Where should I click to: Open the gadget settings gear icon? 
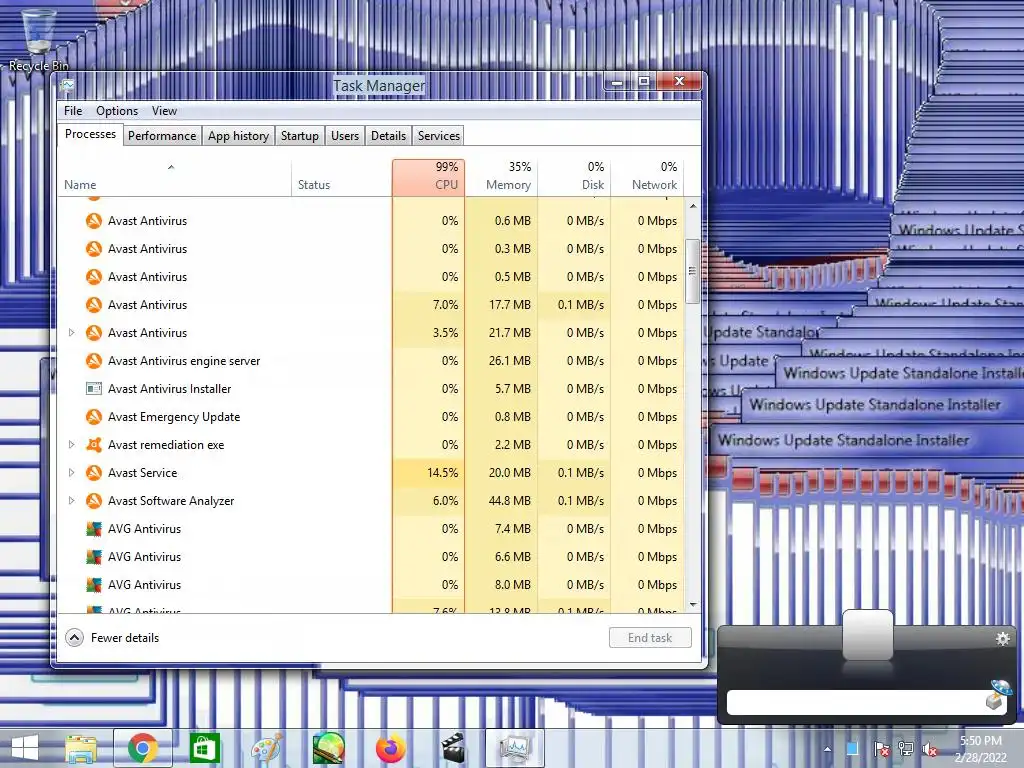(1002, 639)
